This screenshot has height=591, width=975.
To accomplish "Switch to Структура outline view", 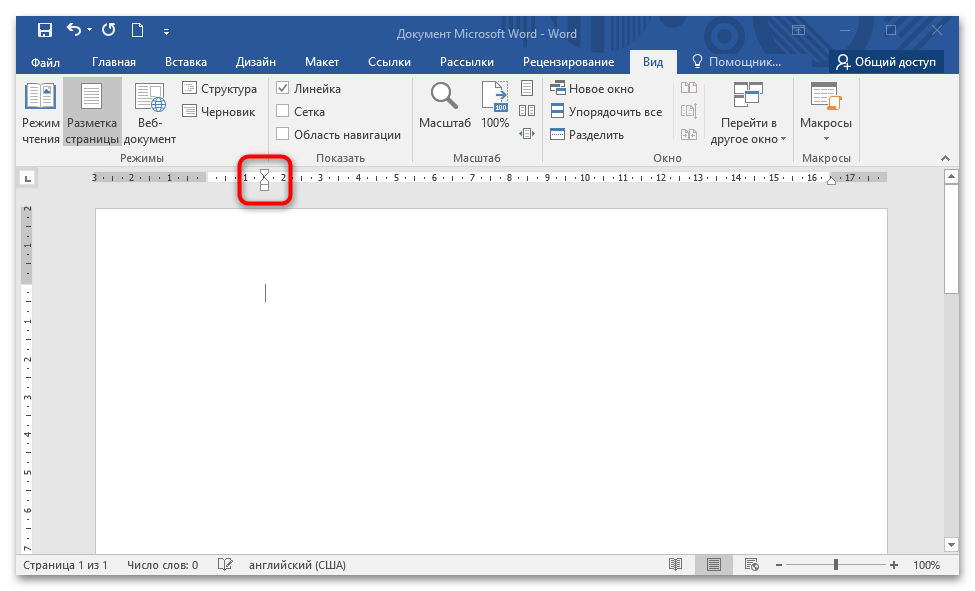I will coord(219,88).
